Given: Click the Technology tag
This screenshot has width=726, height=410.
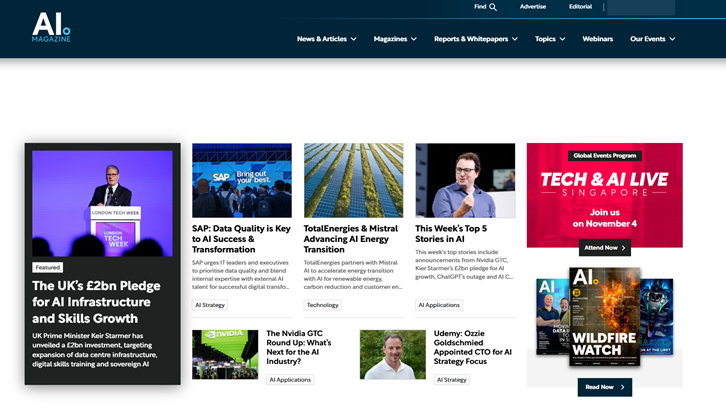Looking at the screenshot, I should click(322, 305).
